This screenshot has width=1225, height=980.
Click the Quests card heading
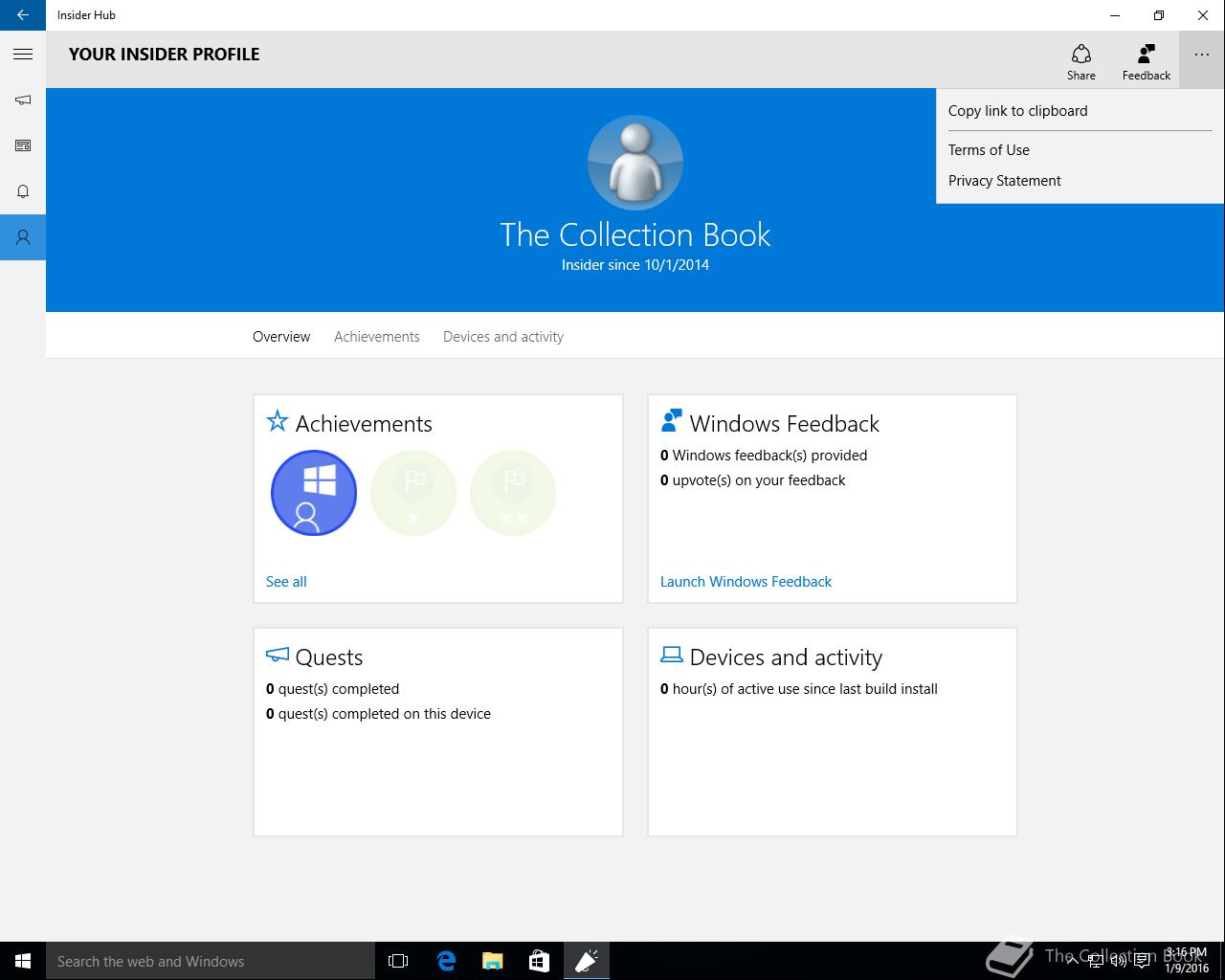point(329,657)
